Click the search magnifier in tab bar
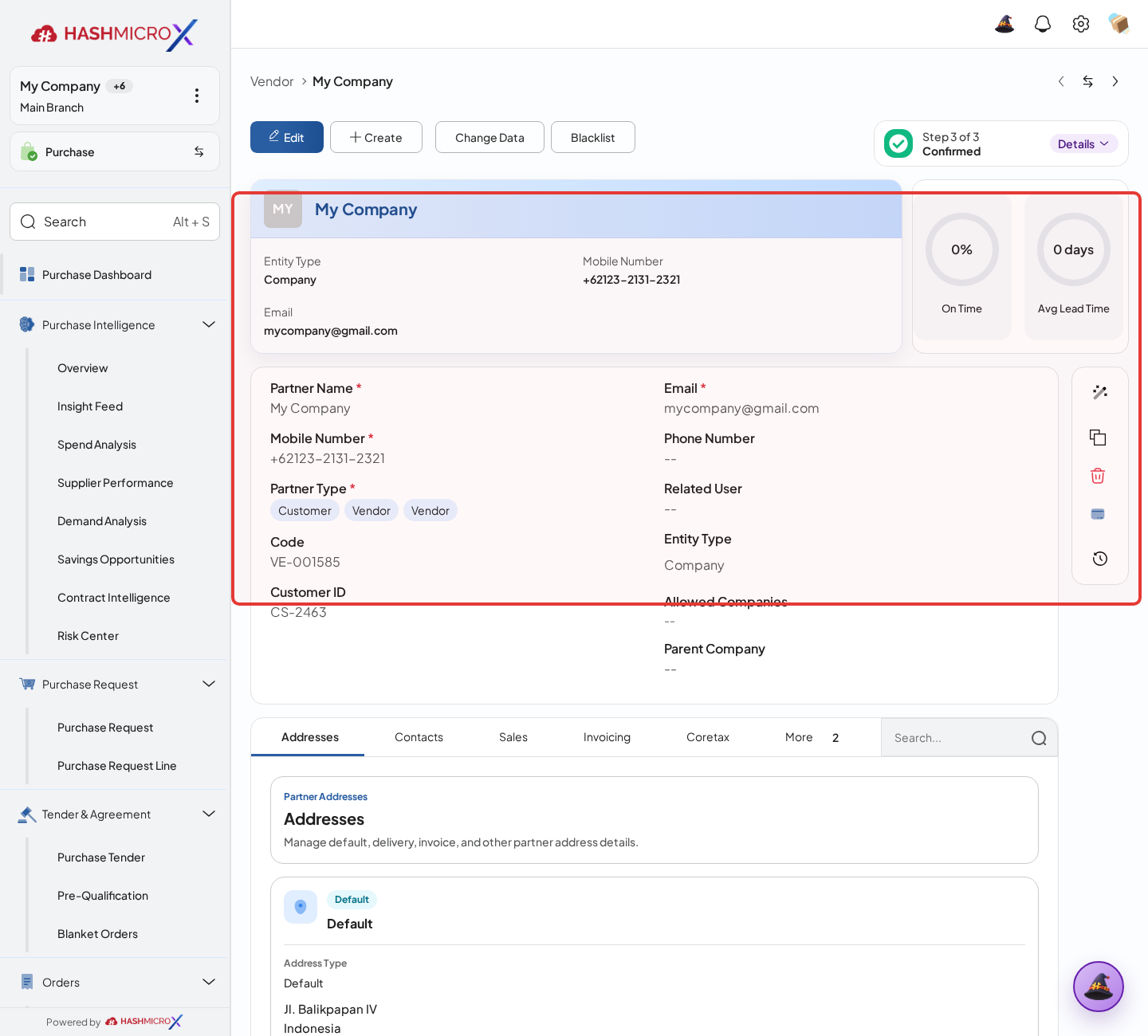Viewport: 1148px width, 1036px height. click(1039, 738)
